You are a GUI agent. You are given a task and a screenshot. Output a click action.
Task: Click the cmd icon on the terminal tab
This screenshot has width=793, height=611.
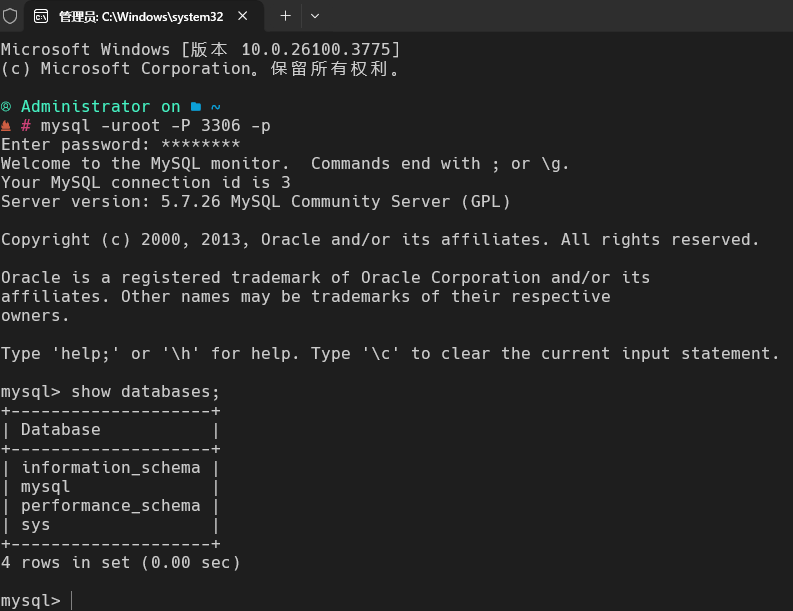pyautogui.click(x=42, y=16)
